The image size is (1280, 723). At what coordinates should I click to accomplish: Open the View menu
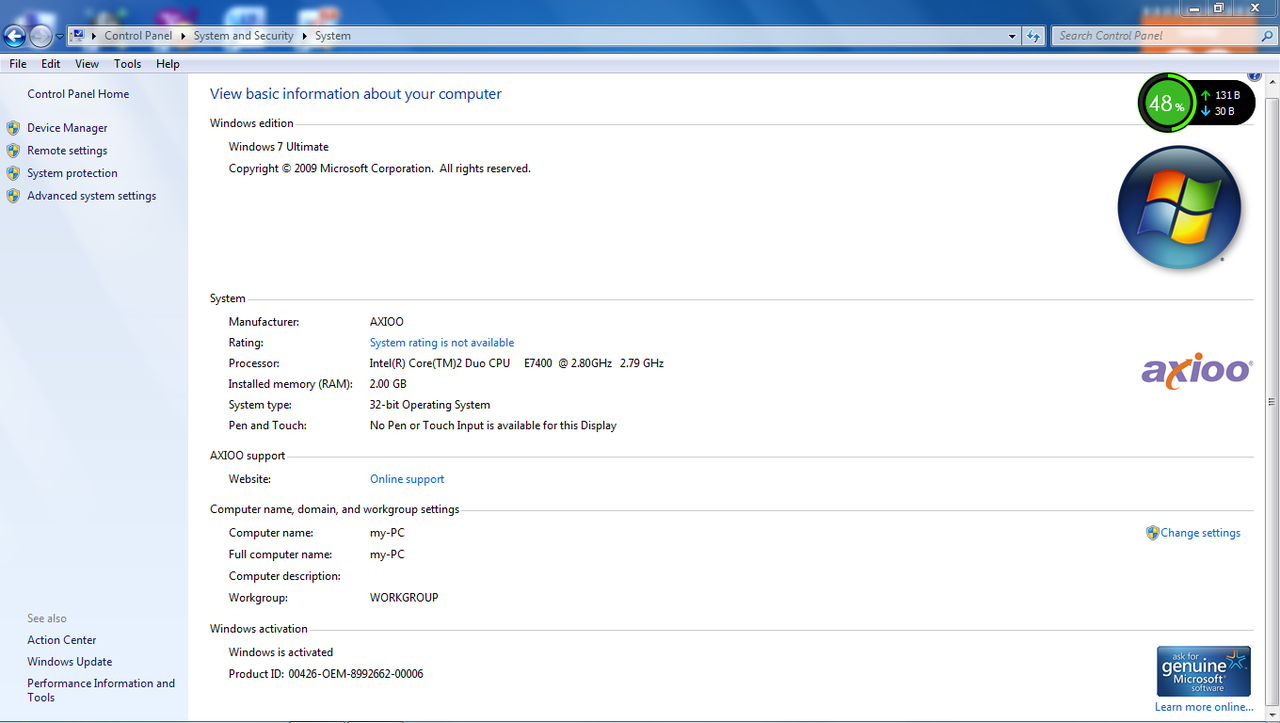coord(87,64)
